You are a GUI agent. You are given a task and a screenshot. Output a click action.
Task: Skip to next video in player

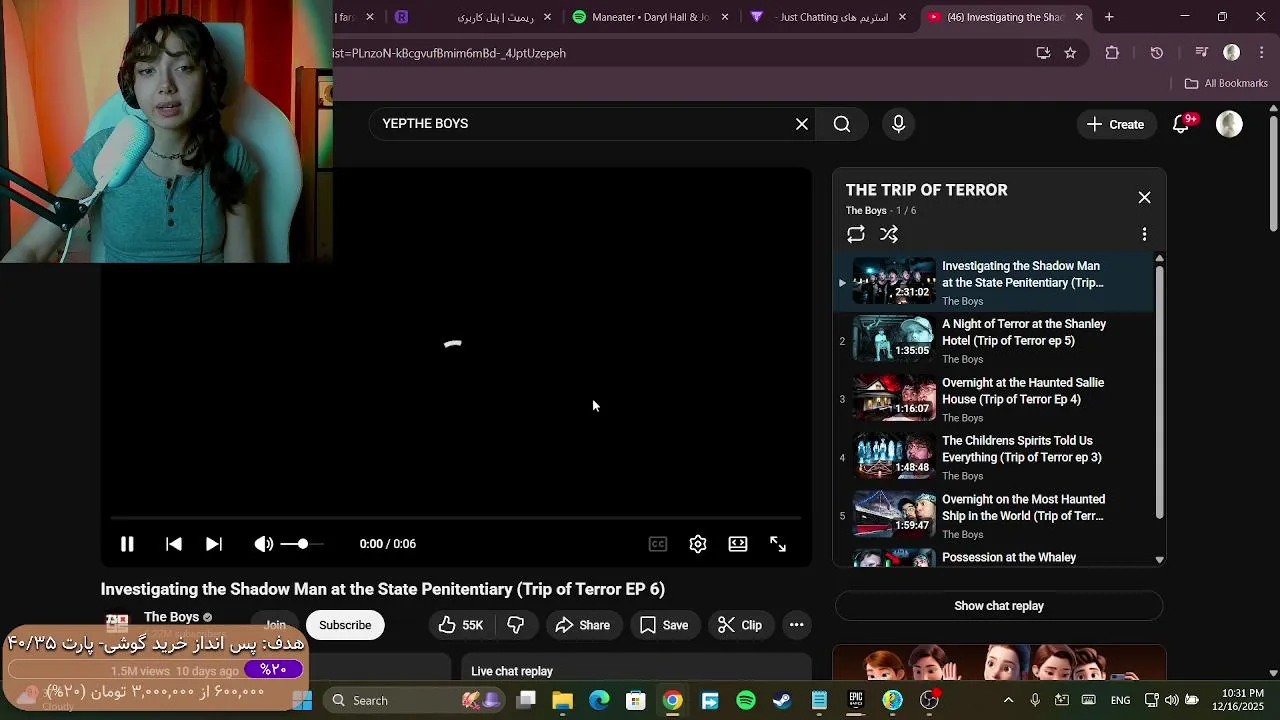click(213, 544)
